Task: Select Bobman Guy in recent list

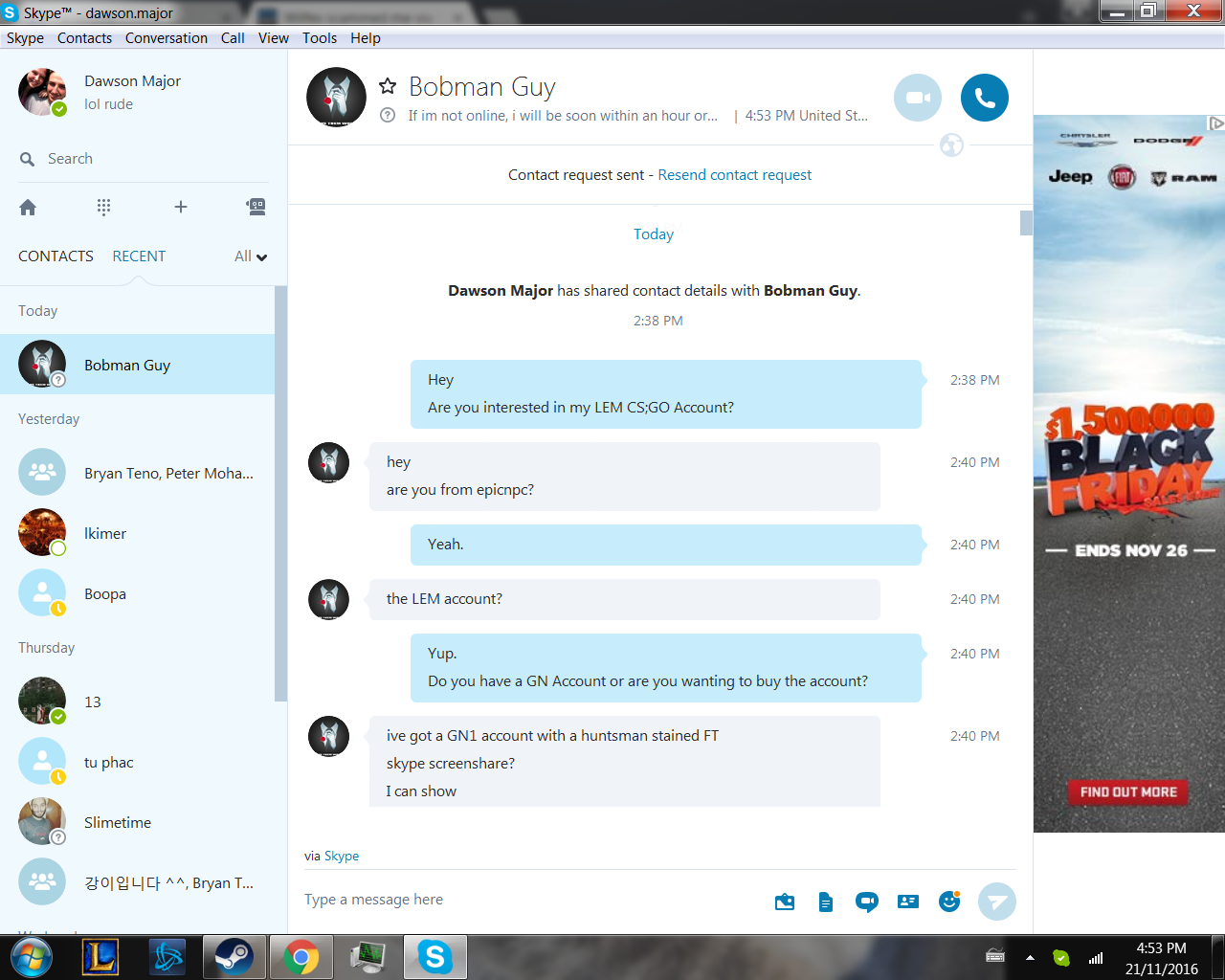Action: click(138, 365)
